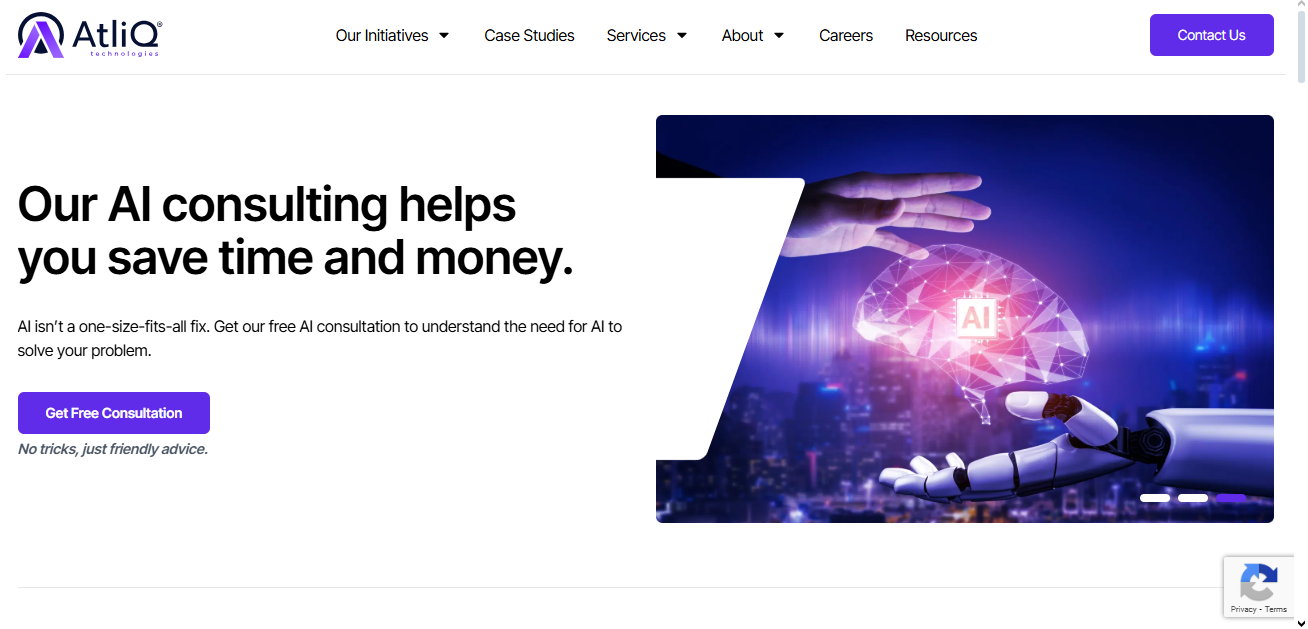Image resolution: width=1308 pixels, height=629 pixels.
Task: Select the second carousel slide indicator
Action: 1193,497
